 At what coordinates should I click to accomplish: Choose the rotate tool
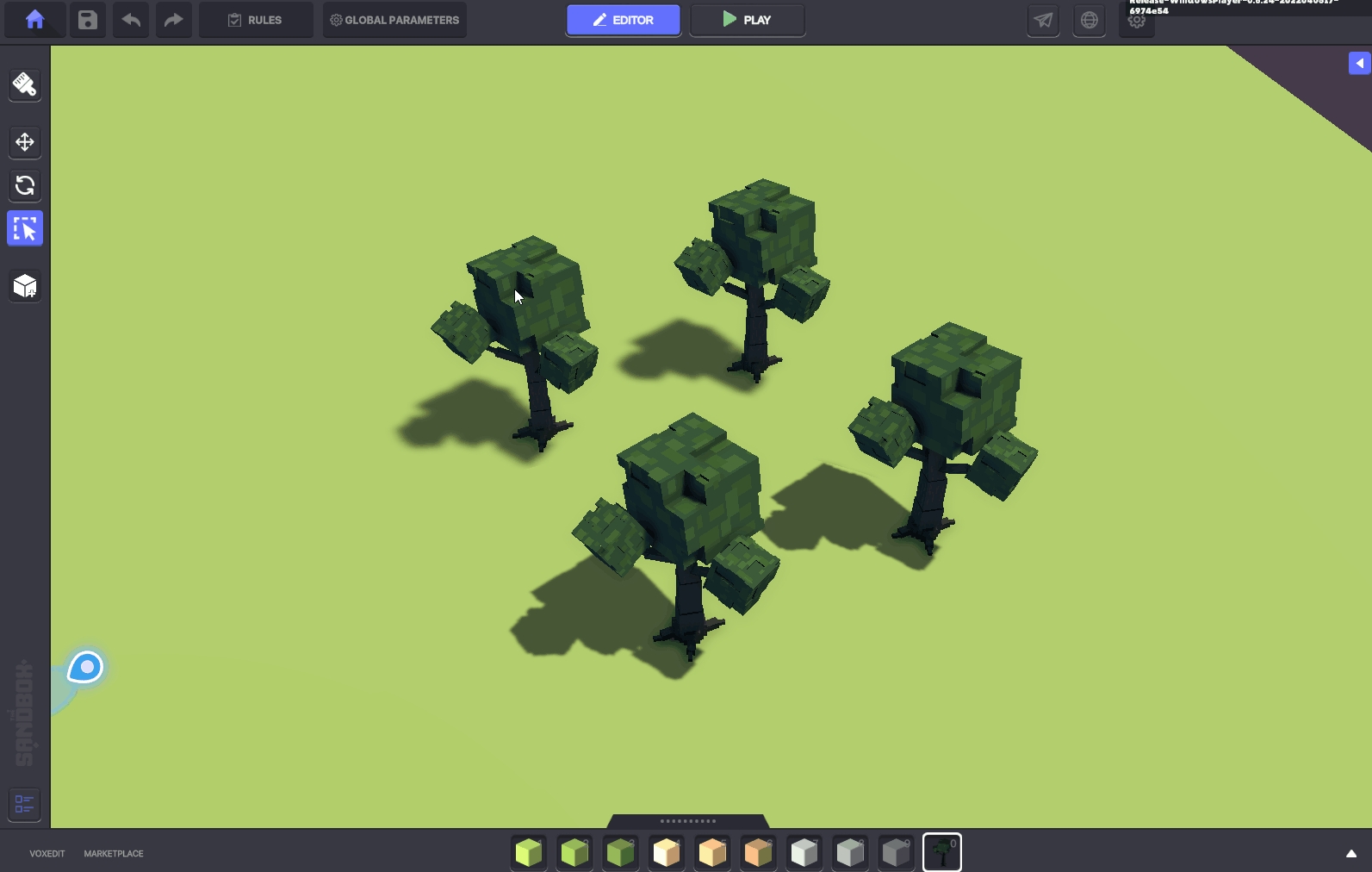pos(25,185)
